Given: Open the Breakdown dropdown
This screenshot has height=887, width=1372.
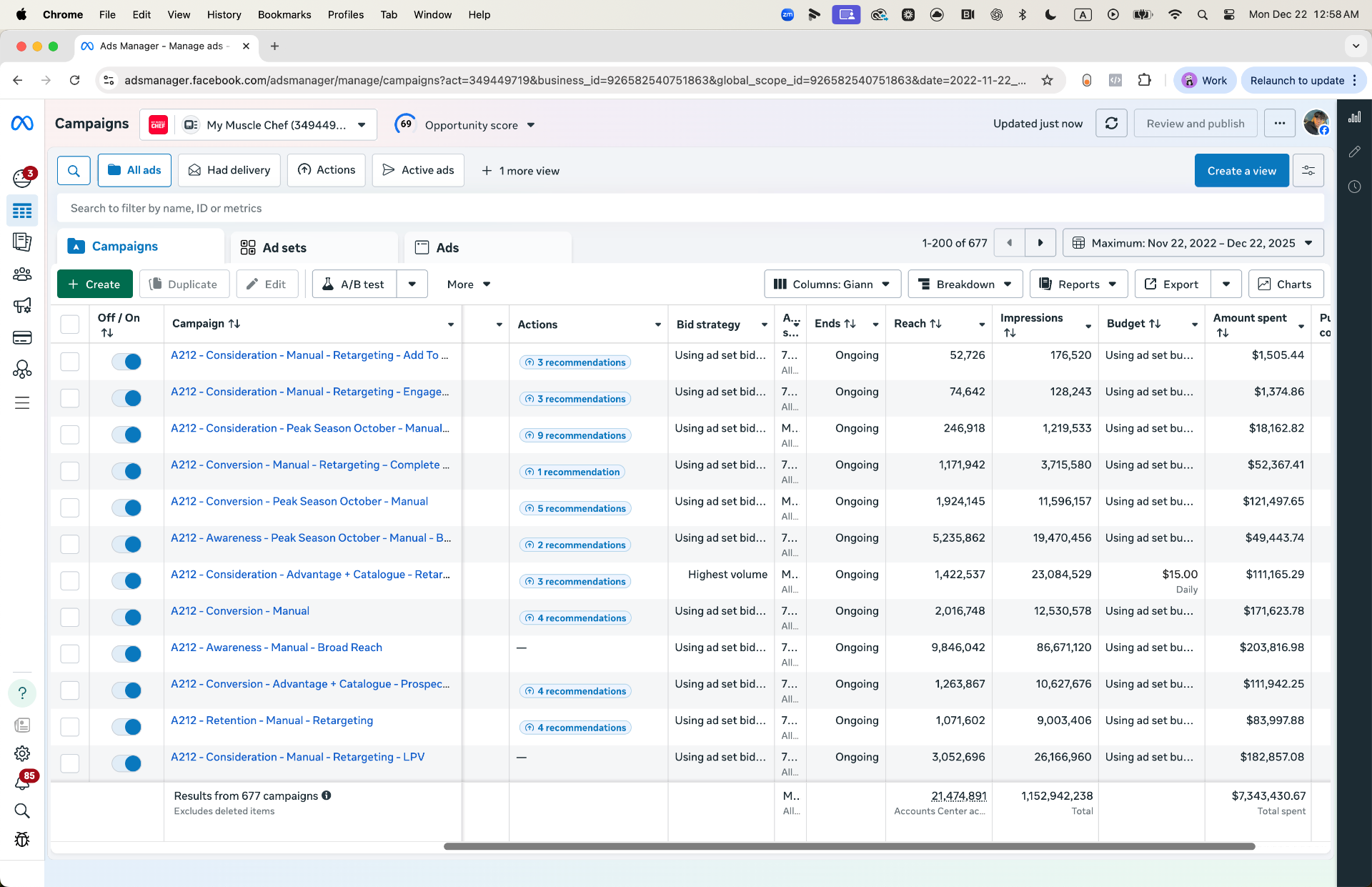Looking at the screenshot, I should tap(965, 284).
